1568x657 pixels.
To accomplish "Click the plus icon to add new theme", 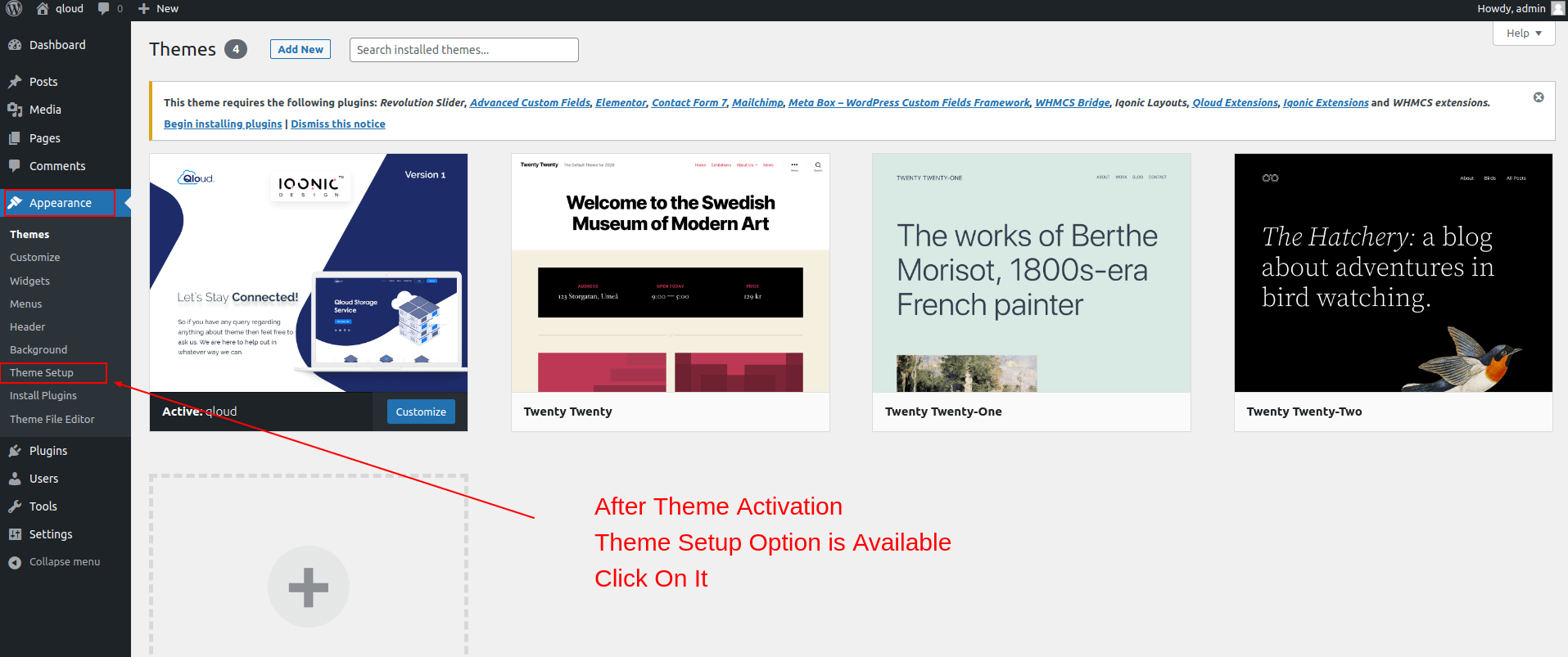I will [x=309, y=587].
